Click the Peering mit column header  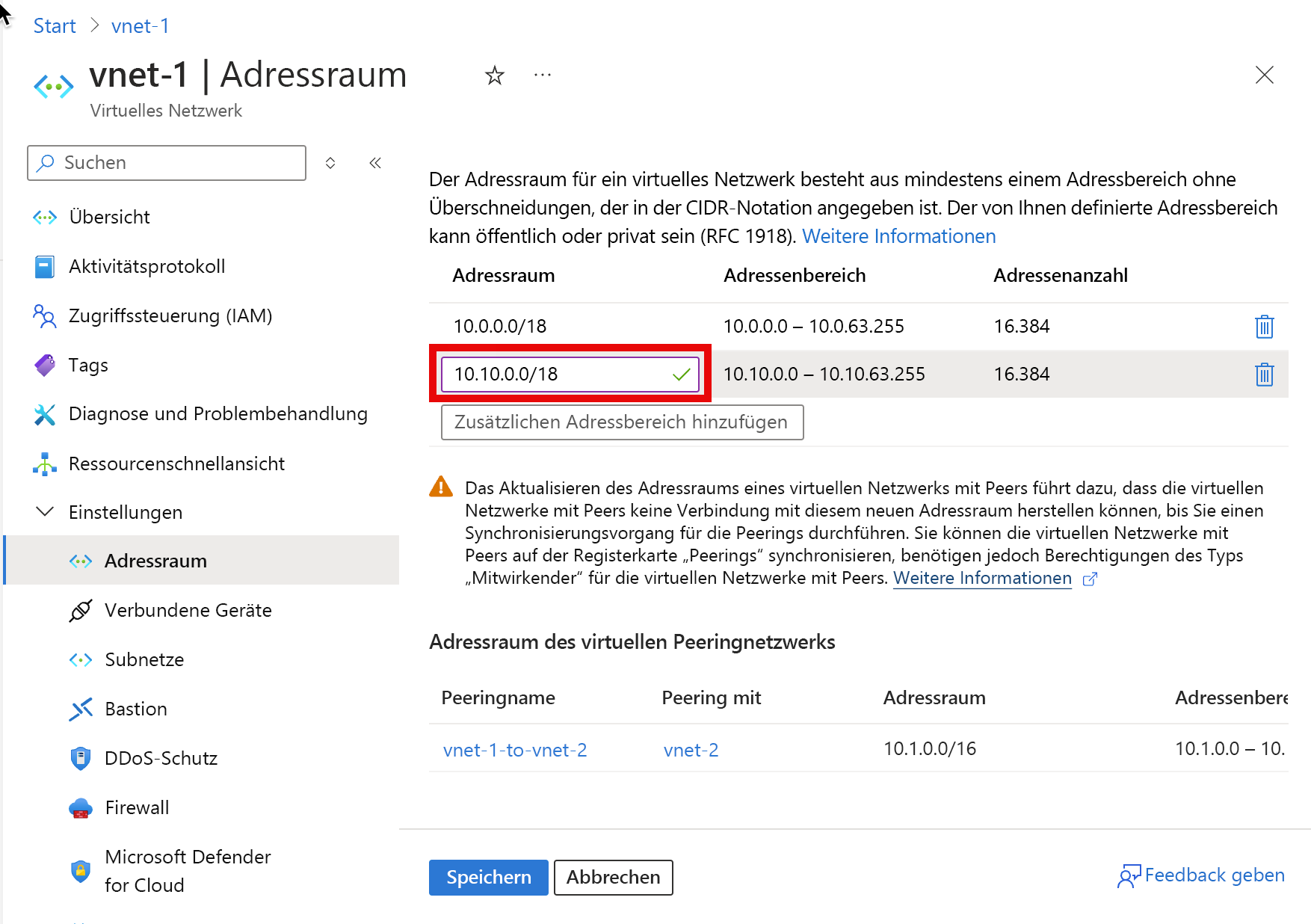point(711,697)
